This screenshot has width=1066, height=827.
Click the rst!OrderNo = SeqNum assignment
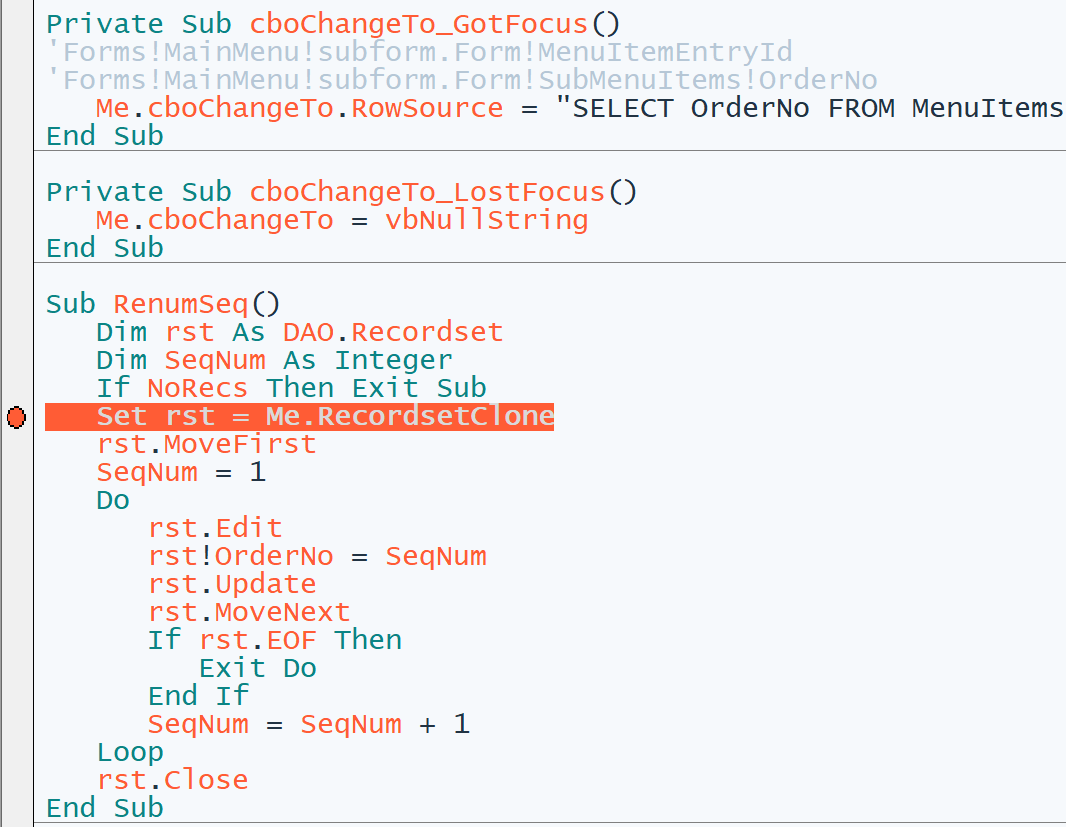click(x=317, y=556)
